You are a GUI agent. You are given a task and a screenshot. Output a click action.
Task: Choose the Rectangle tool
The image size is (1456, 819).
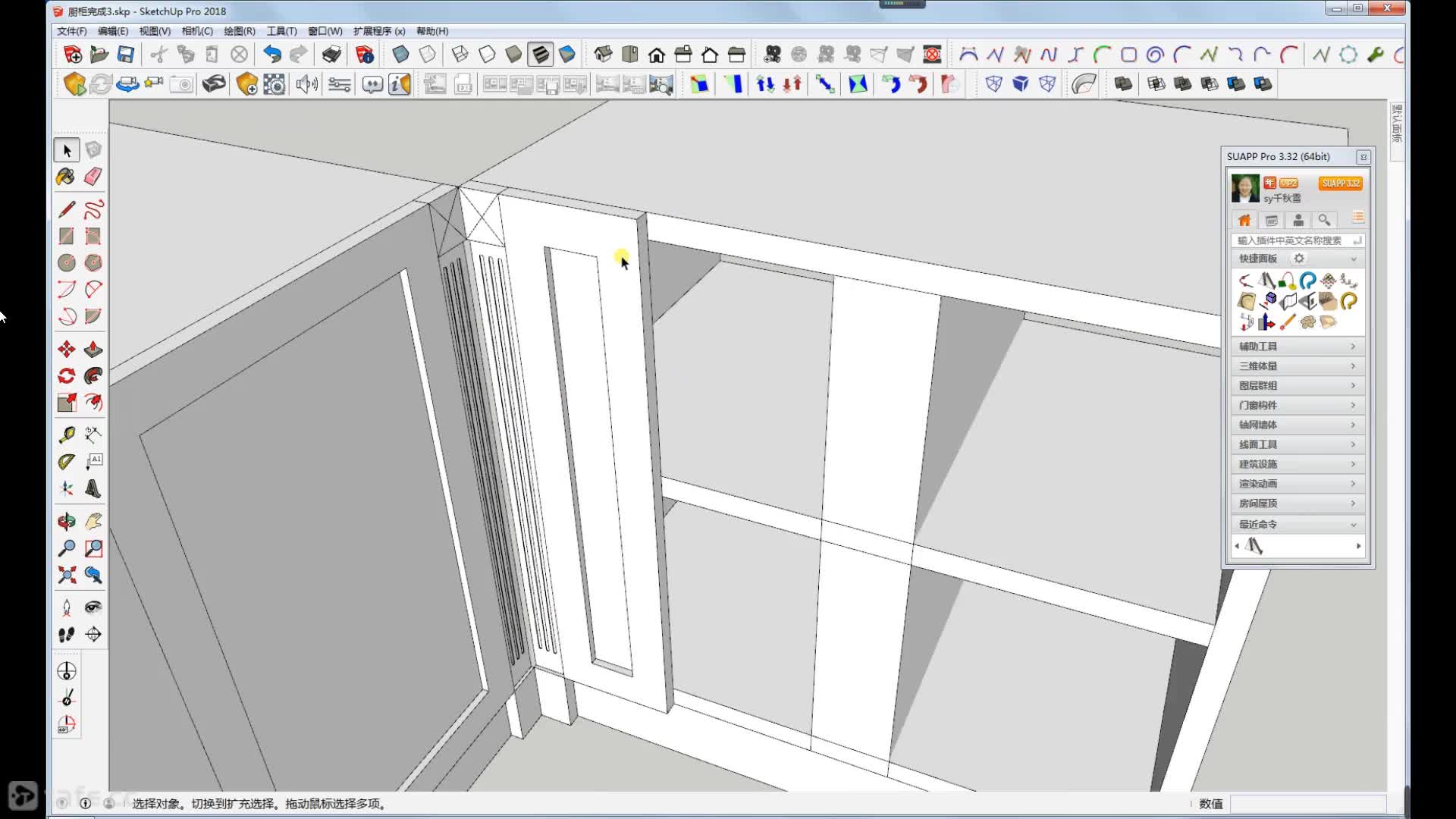[67, 236]
